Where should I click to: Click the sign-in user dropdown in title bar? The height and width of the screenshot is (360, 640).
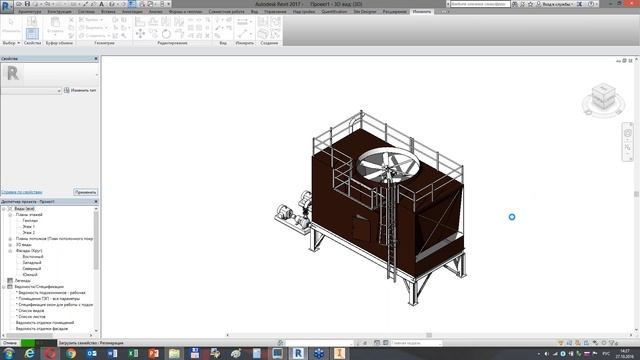[557, 4]
